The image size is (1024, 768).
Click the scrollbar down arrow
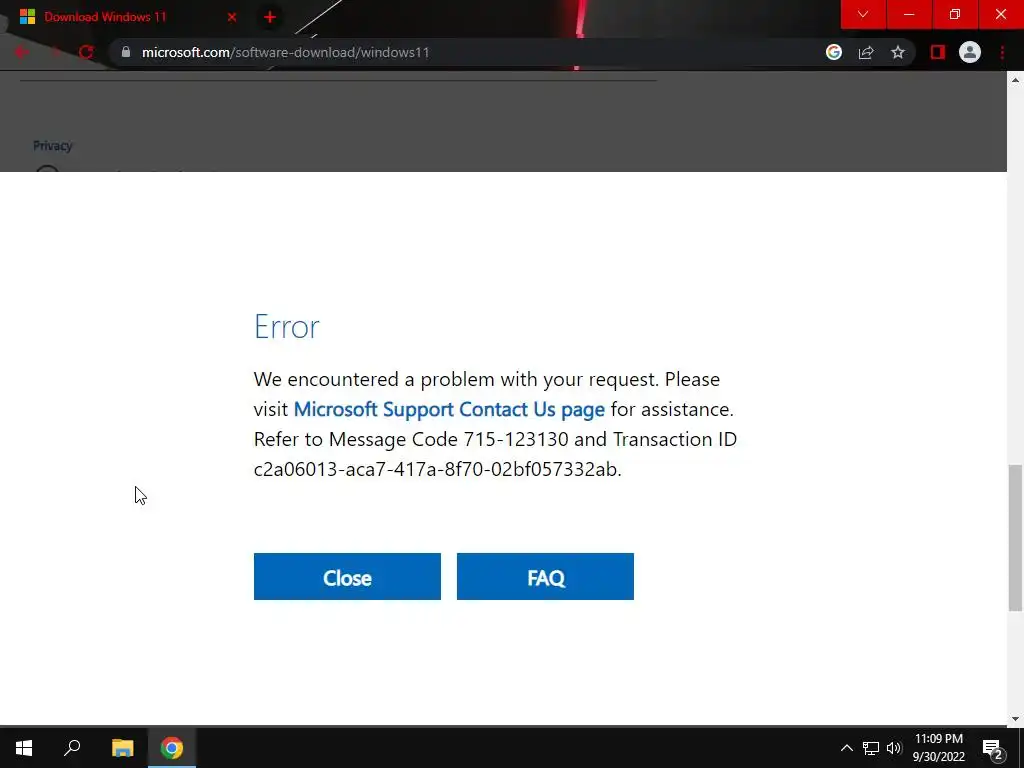pos(1015,719)
